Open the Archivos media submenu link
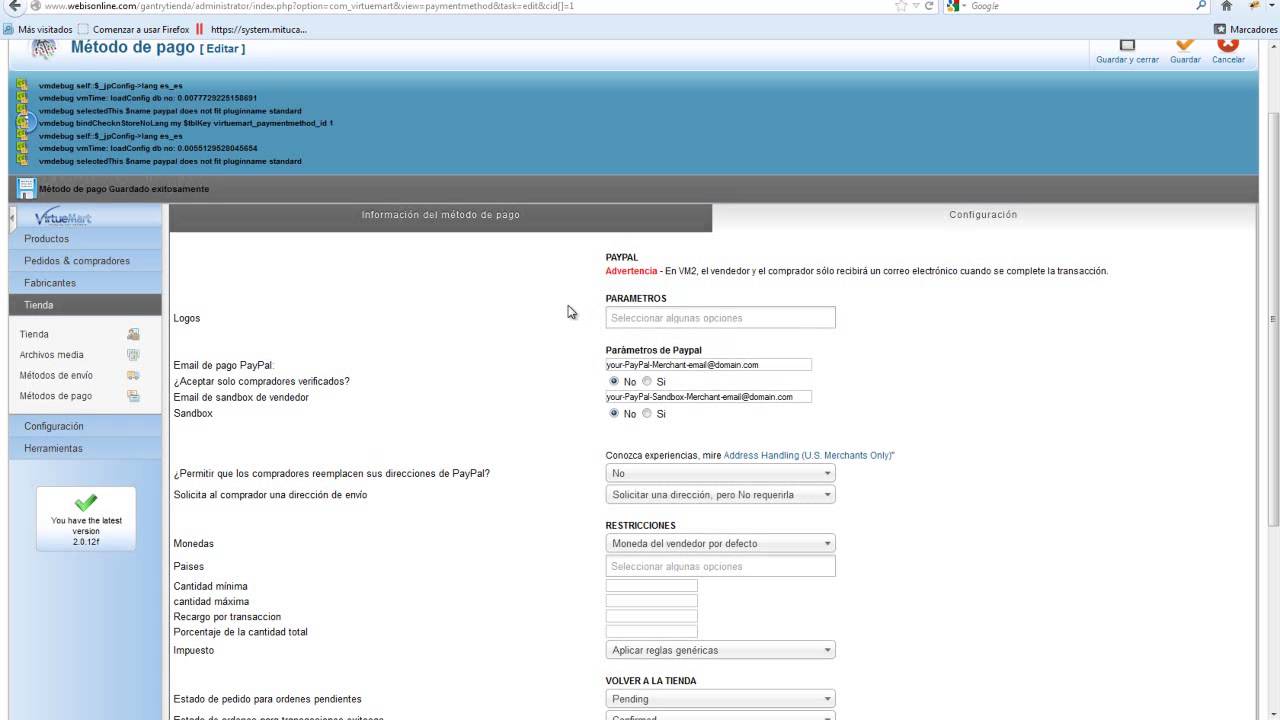The image size is (1280, 720). coord(51,355)
